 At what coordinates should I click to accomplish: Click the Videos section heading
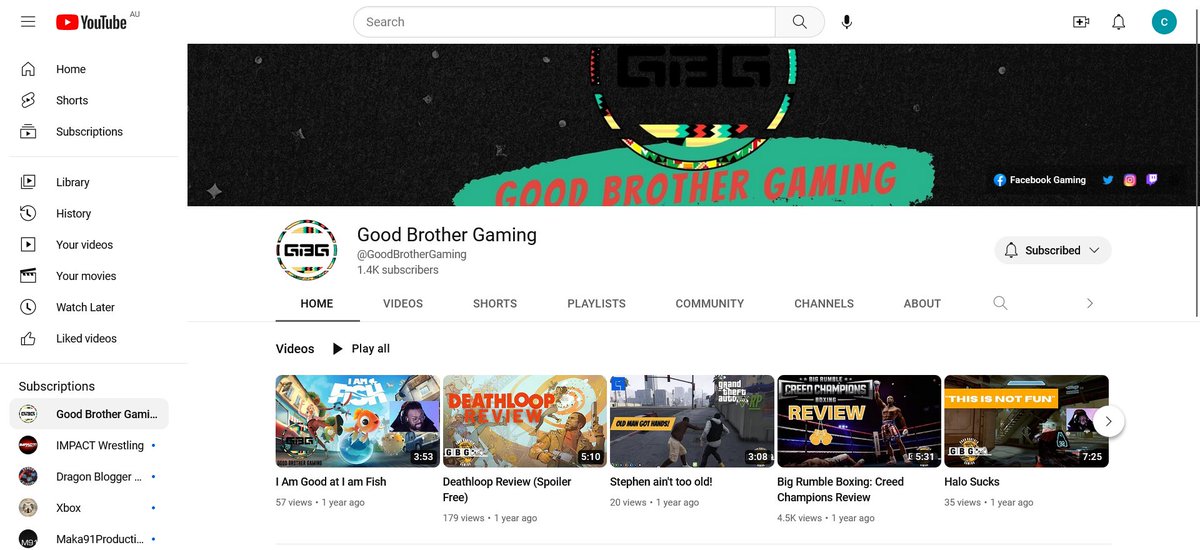[295, 348]
